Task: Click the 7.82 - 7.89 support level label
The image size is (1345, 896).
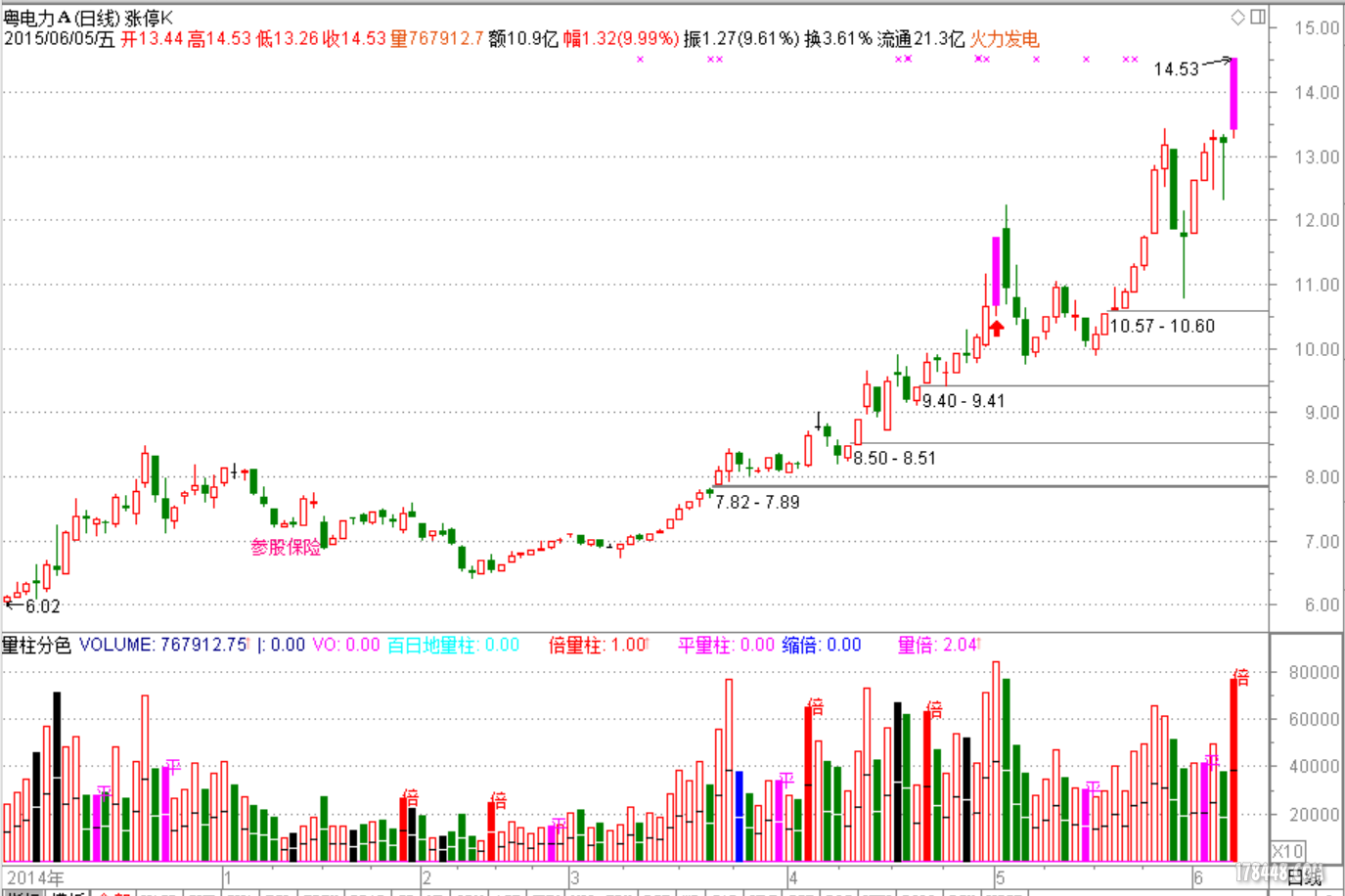Action: click(757, 502)
